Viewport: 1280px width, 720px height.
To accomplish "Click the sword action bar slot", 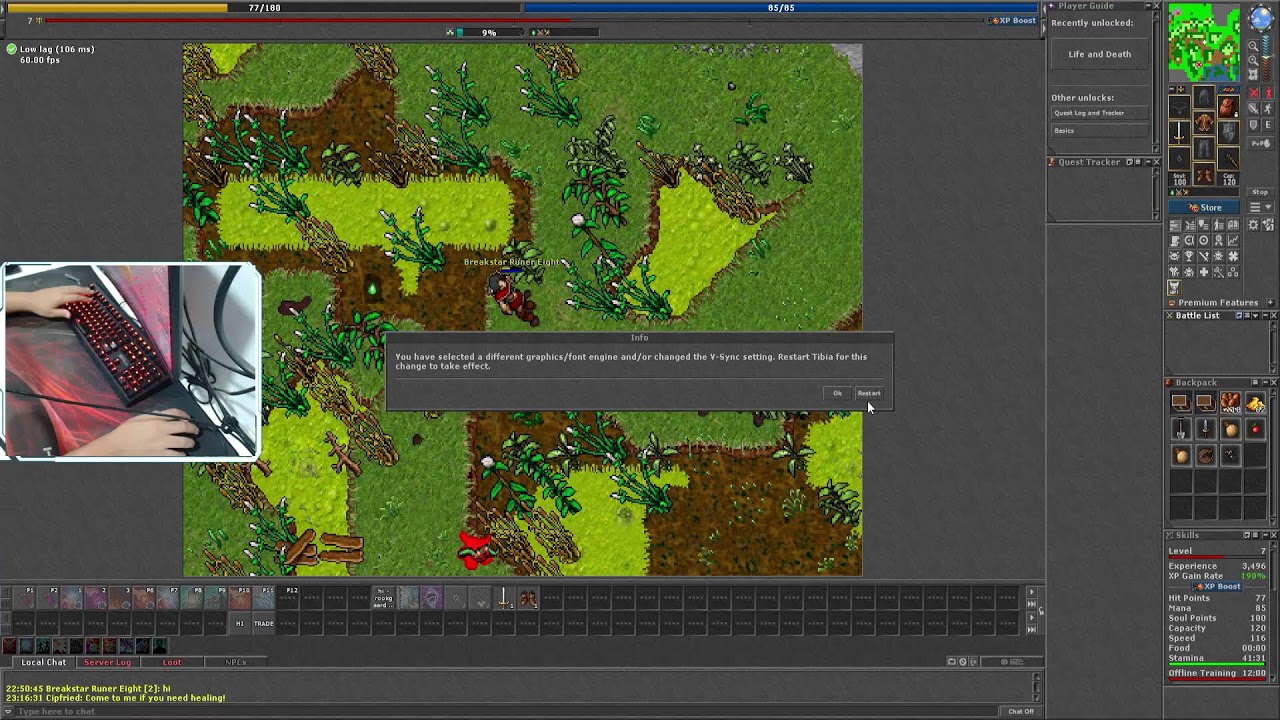I will coord(504,598).
